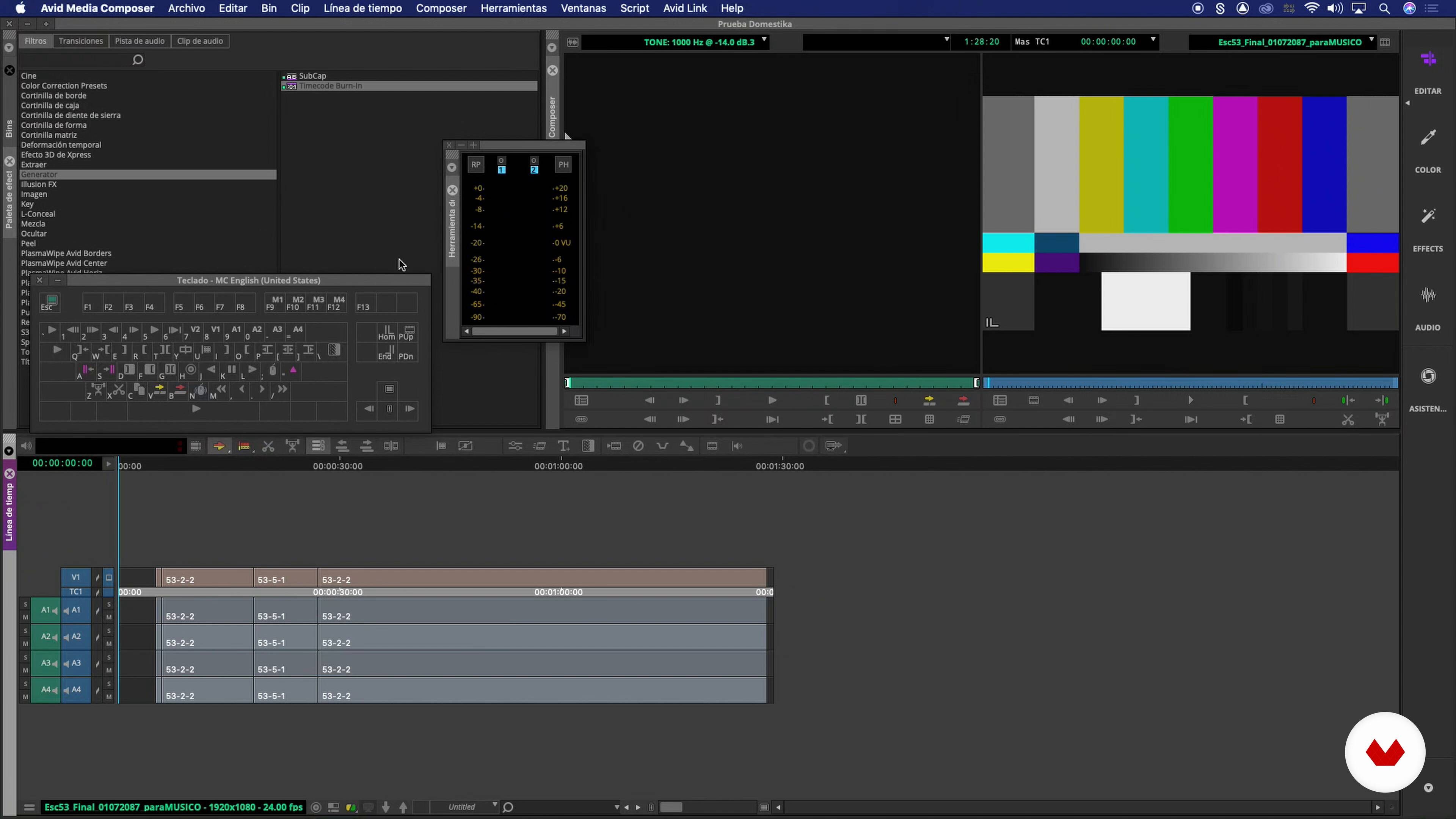Viewport: 1456px width, 819px height.
Task: Open the Audio Tool panel fast menu
Action: pos(452,167)
